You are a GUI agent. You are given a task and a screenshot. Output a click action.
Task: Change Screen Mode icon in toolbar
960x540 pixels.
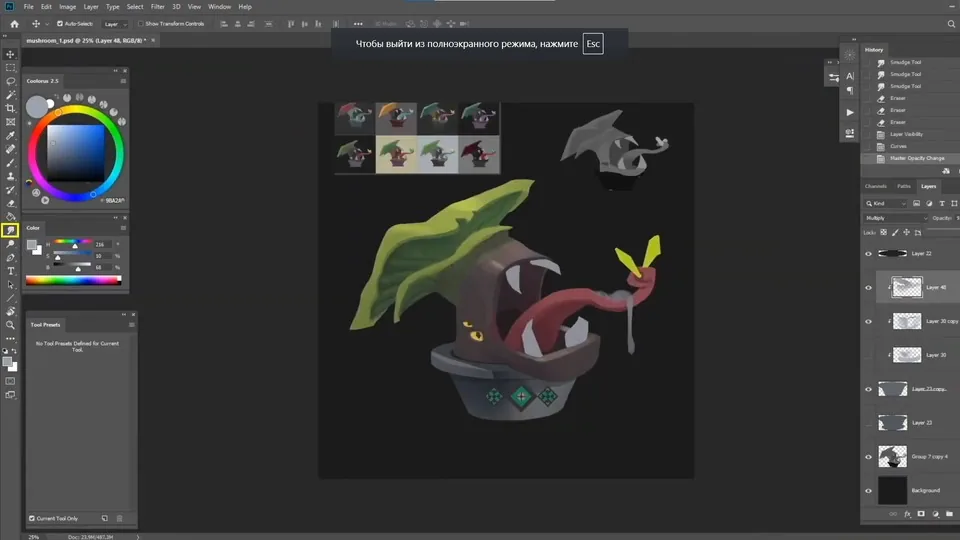10,395
